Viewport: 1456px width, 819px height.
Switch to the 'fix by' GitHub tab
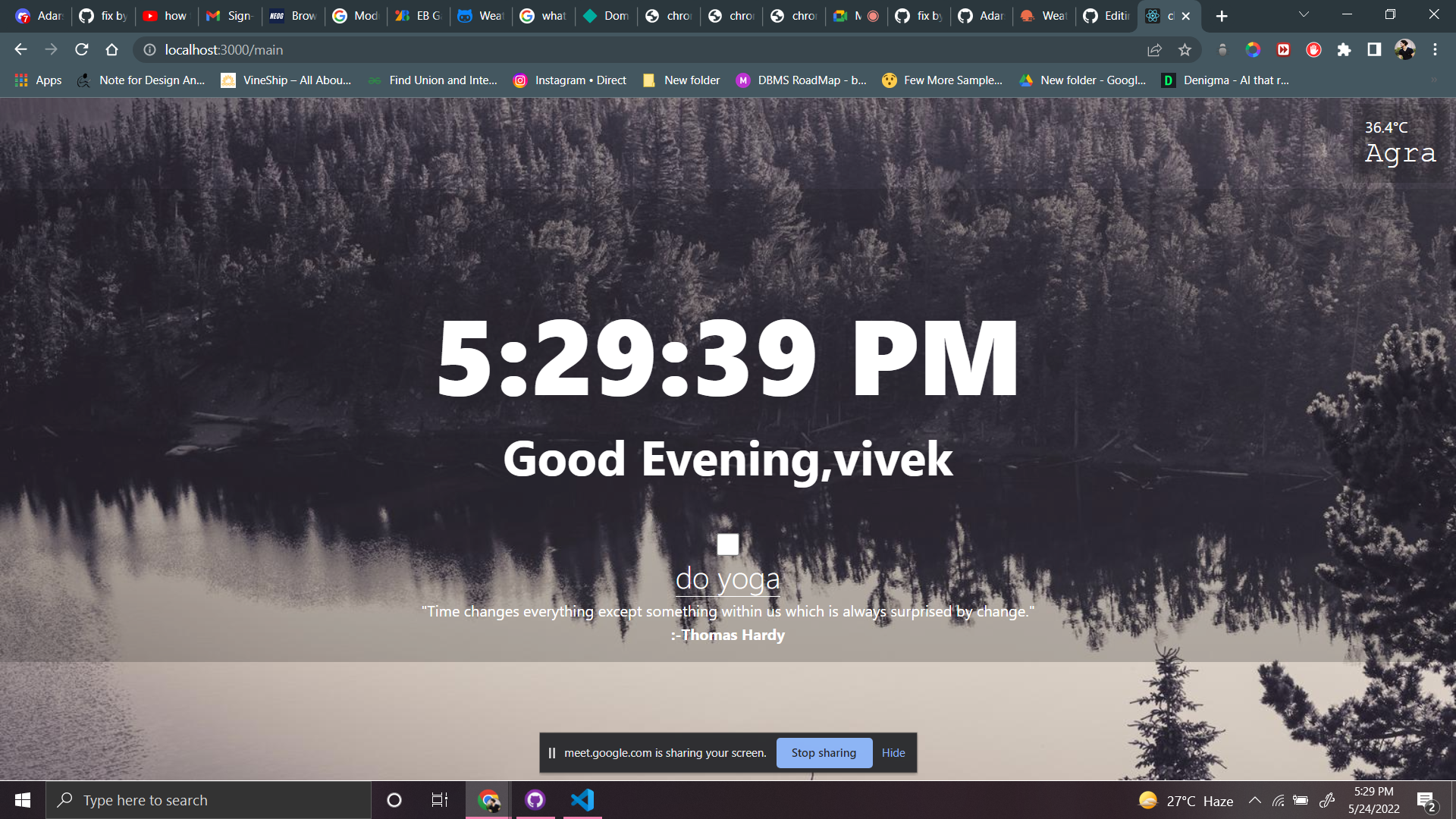pos(103,15)
